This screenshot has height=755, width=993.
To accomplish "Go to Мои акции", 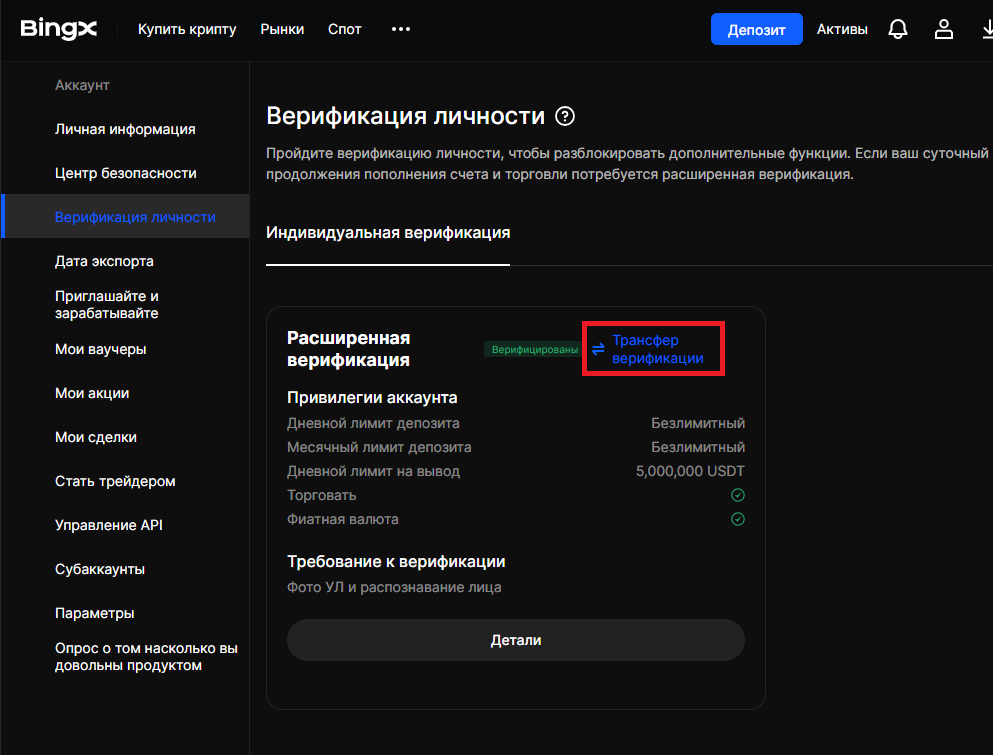I will coord(92,393).
